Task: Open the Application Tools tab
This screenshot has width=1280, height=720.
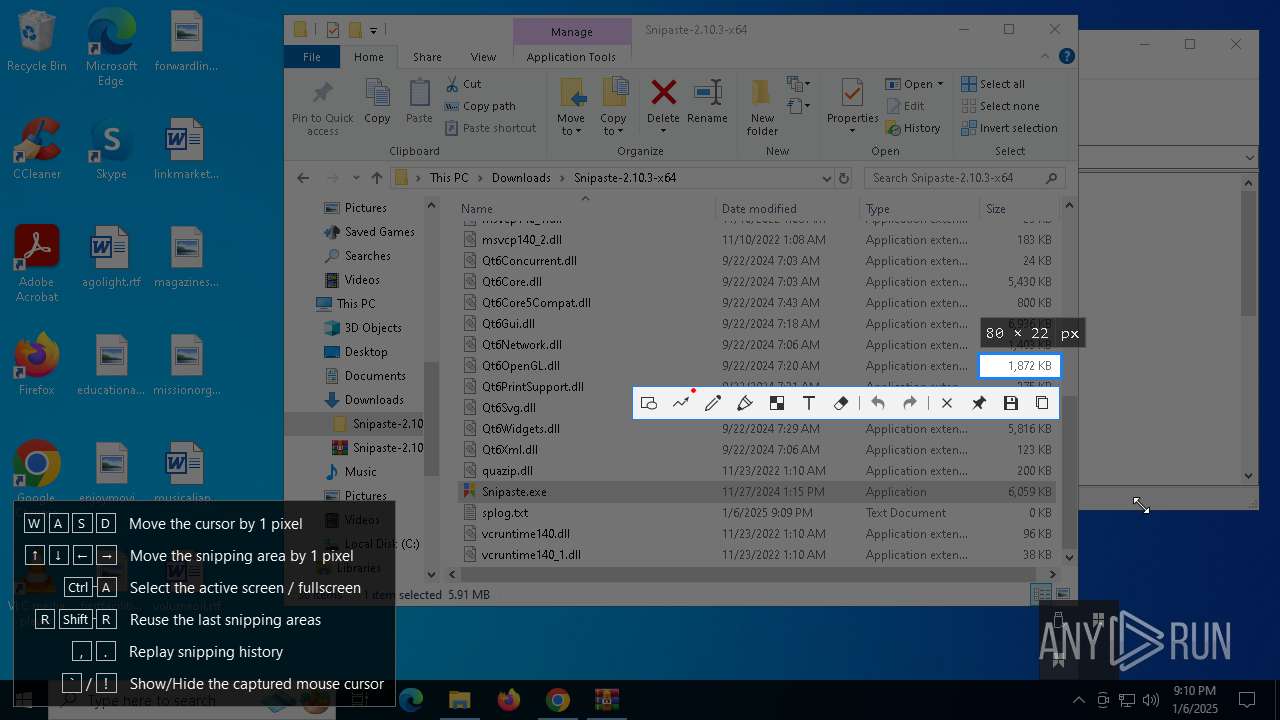Action: [x=571, y=57]
